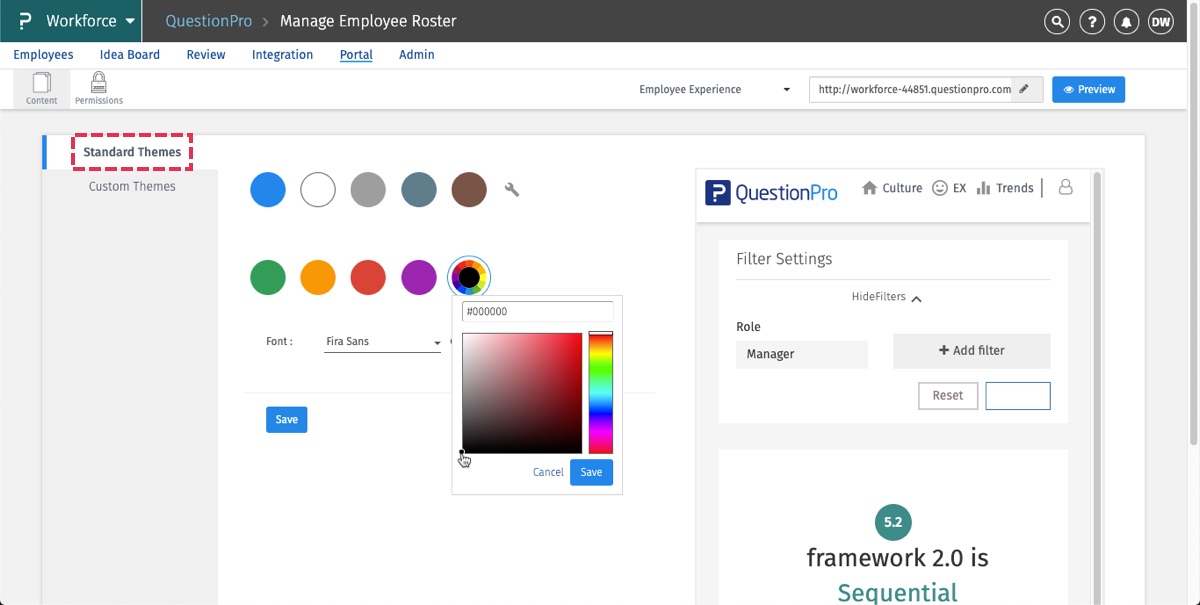Screen dimensions: 1200x605
Task: Click the pencil edit URL icon
Action: click(x=1024, y=89)
